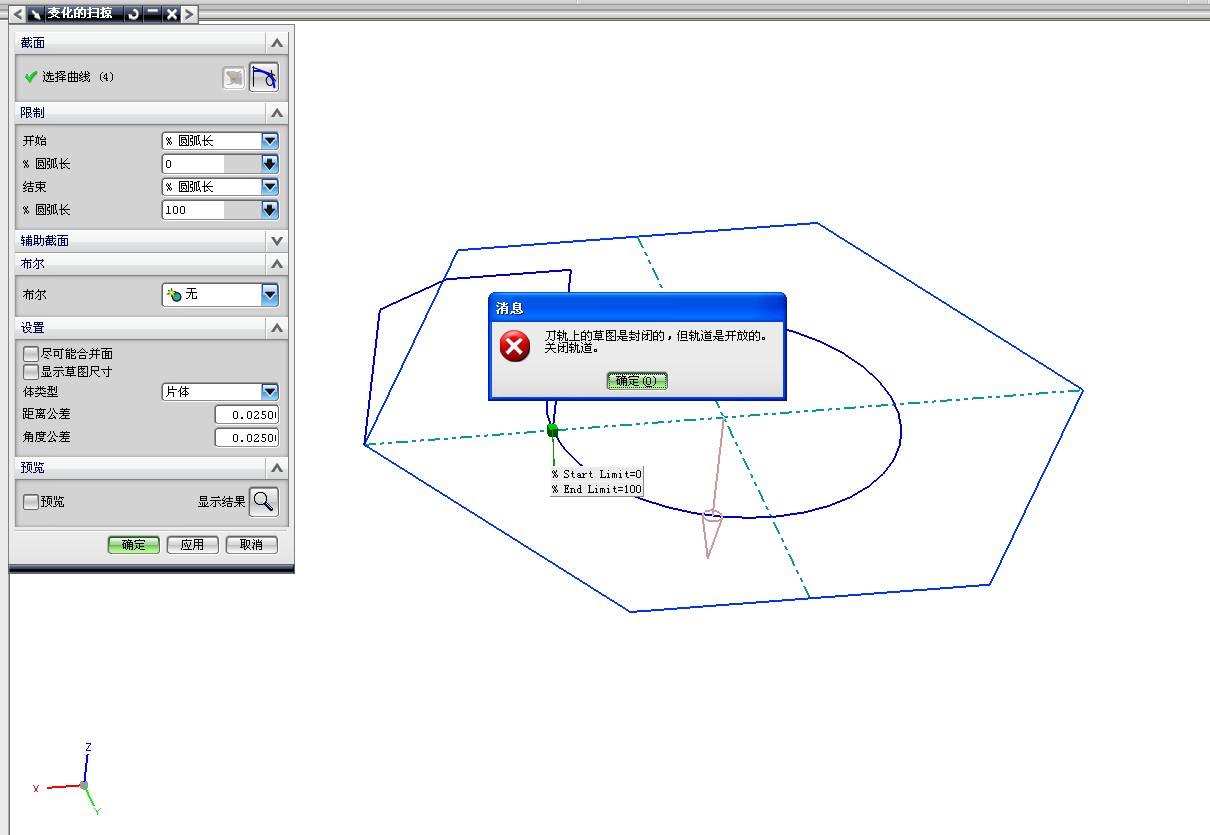The height and width of the screenshot is (835, 1210).
Task: Click the green 确定 button in sweep dialog
Action: click(x=134, y=545)
